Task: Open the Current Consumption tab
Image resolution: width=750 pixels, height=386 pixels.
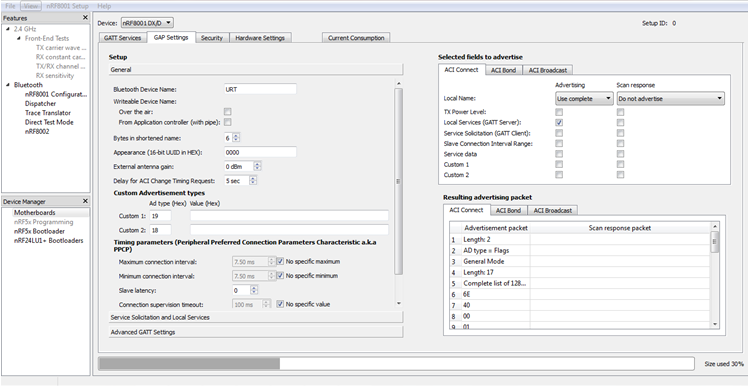Action: click(x=356, y=38)
